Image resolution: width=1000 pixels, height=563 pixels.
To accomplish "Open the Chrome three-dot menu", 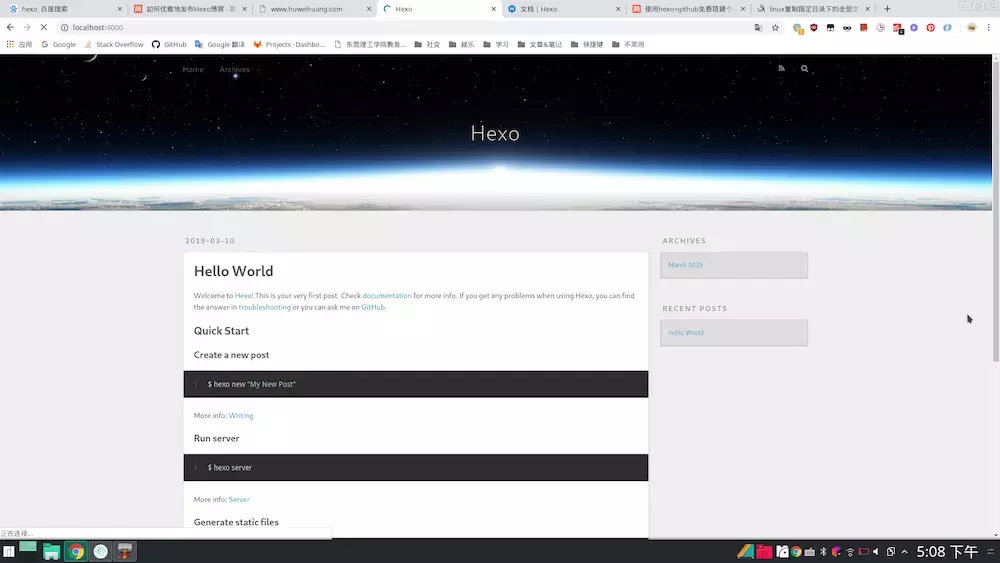I will (989, 27).
